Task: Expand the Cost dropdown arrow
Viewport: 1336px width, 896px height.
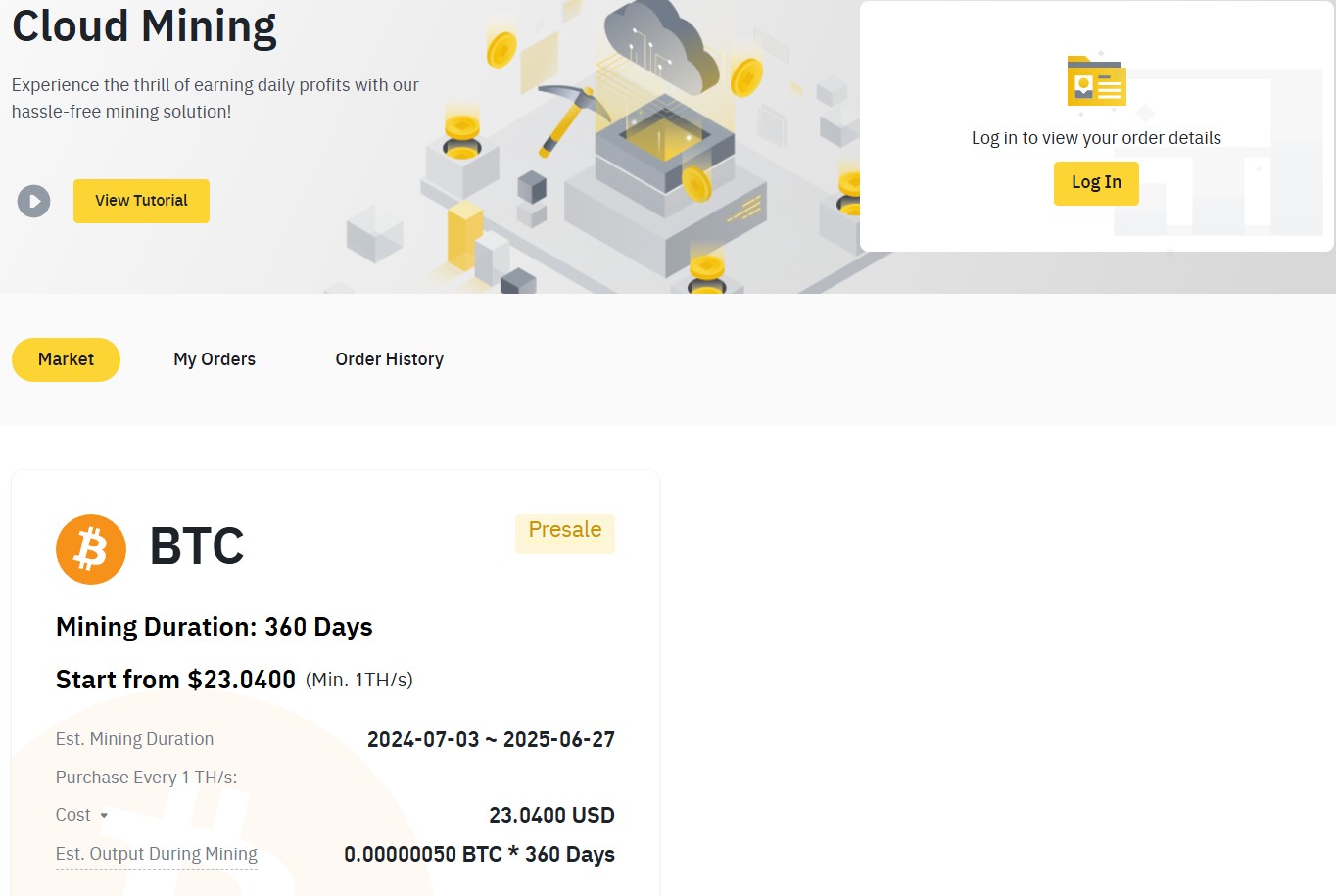Action: 104,816
